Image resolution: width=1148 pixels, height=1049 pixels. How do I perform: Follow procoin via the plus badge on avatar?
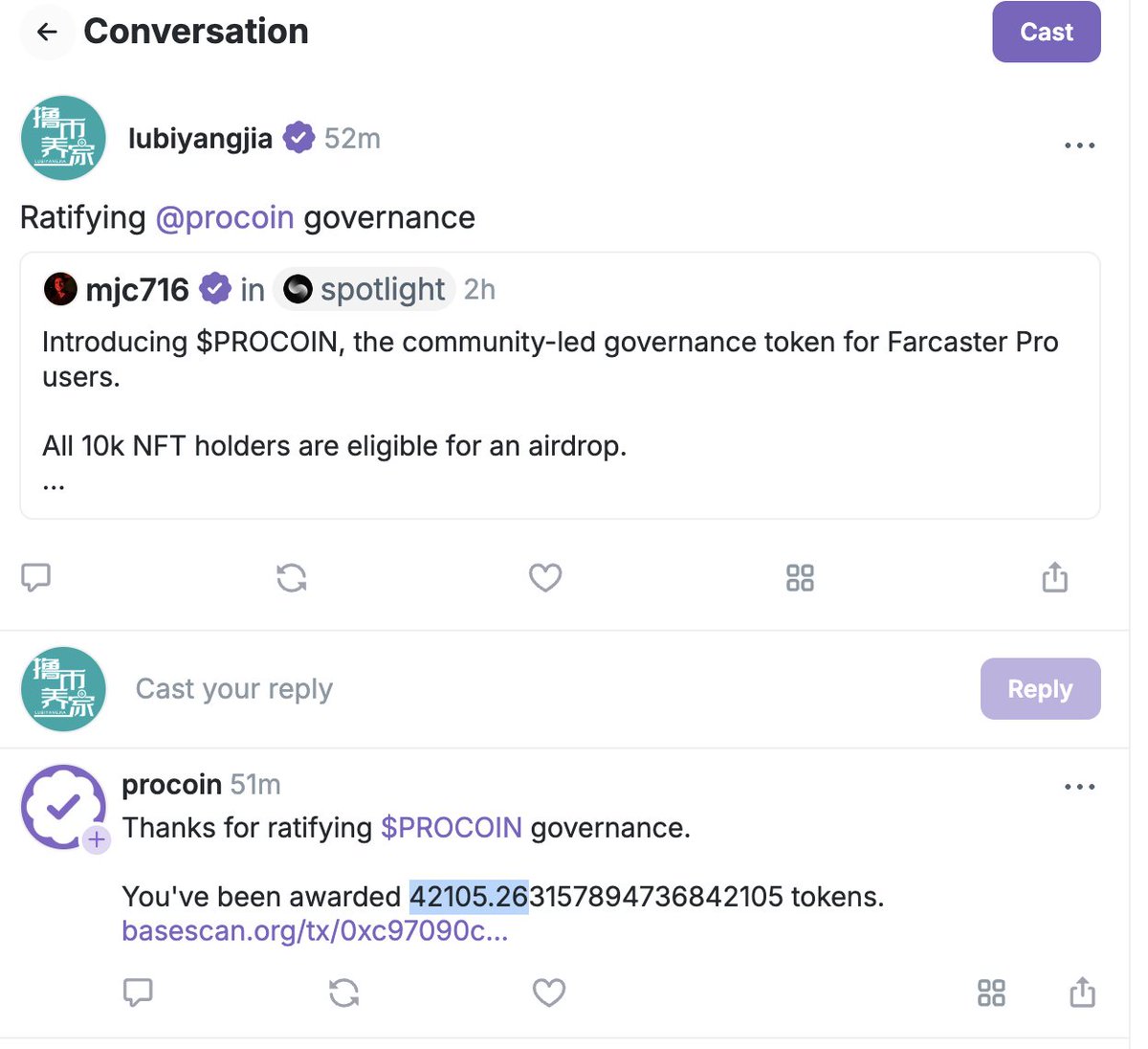click(x=97, y=840)
